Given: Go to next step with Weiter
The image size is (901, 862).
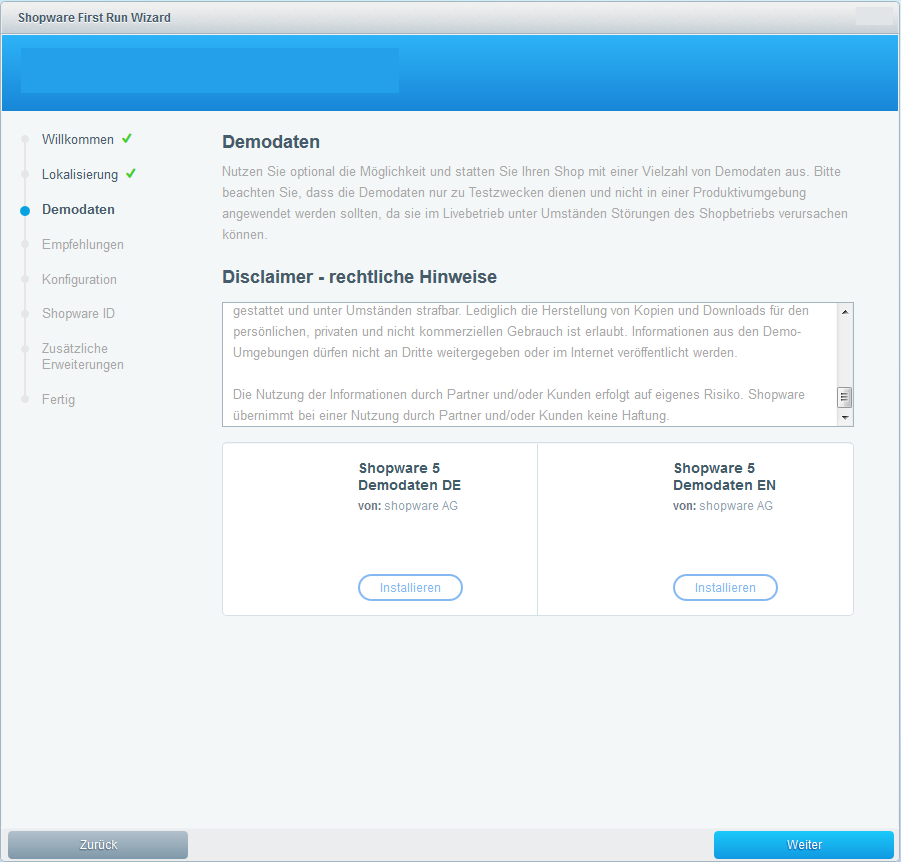Looking at the screenshot, I should click(x=803, y=844).
